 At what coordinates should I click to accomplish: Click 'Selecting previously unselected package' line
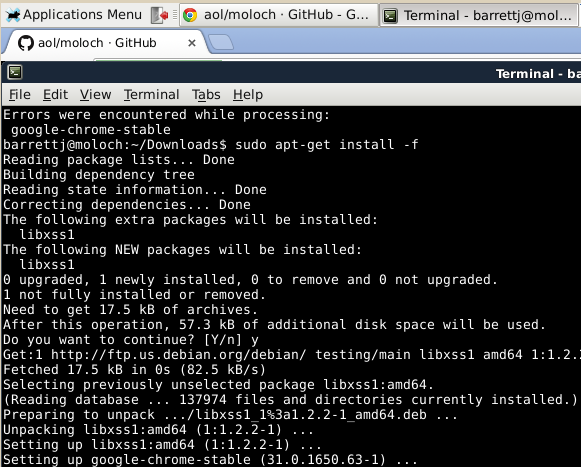pyautogui.click(x=218, y=385)
